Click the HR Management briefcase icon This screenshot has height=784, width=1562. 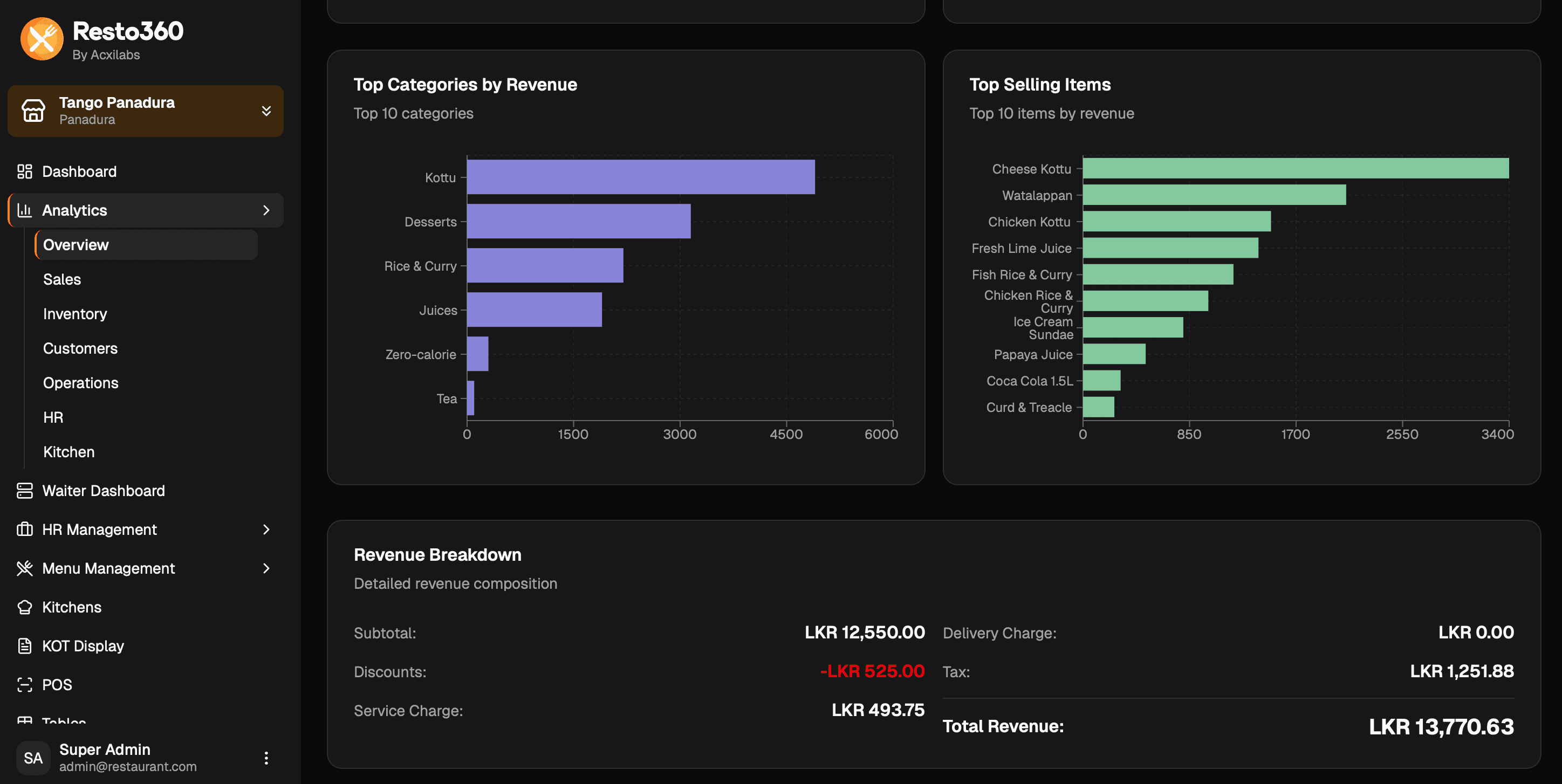click(25, 529)
